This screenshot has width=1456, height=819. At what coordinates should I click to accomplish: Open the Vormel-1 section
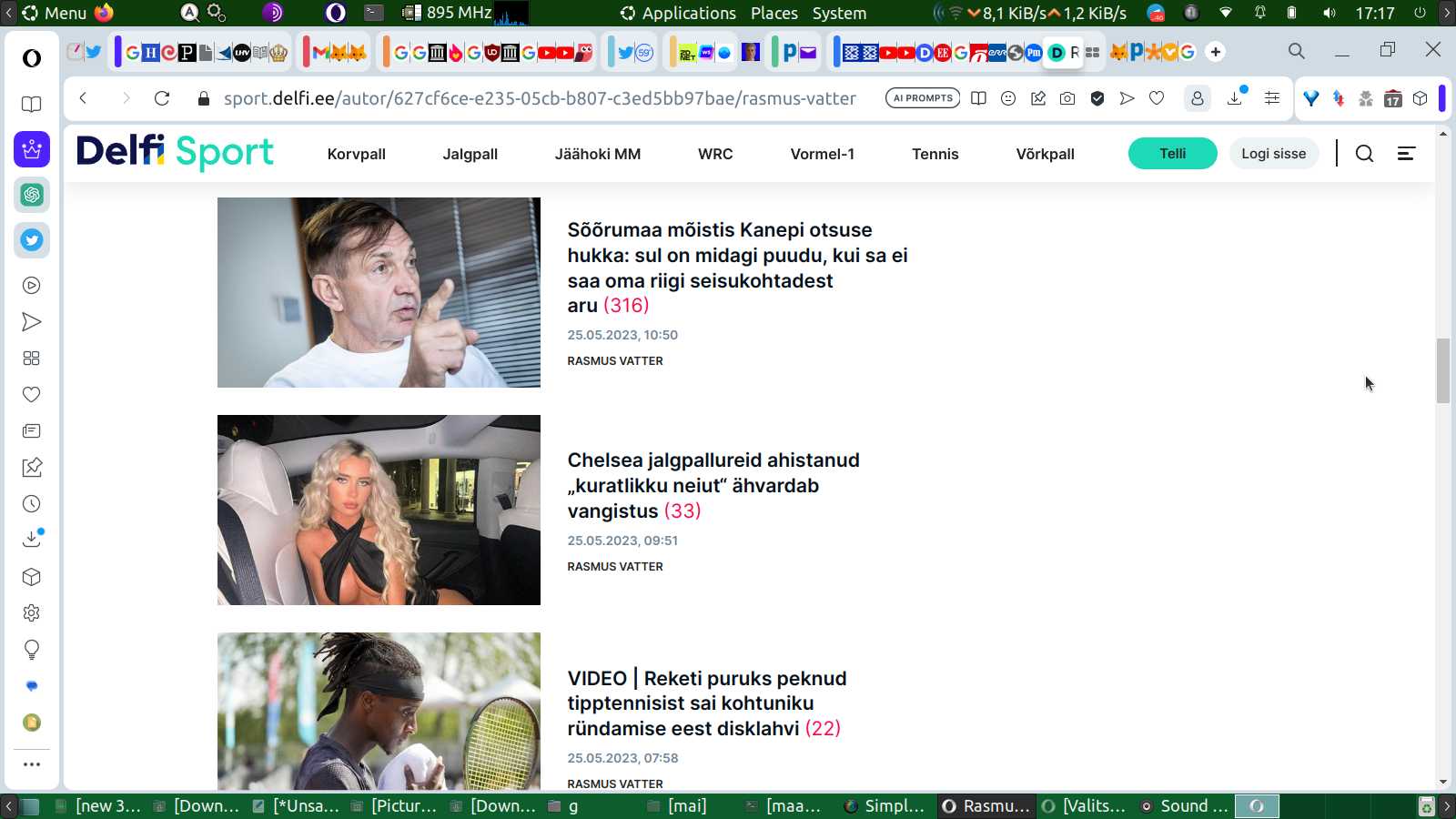coord(823,154)
